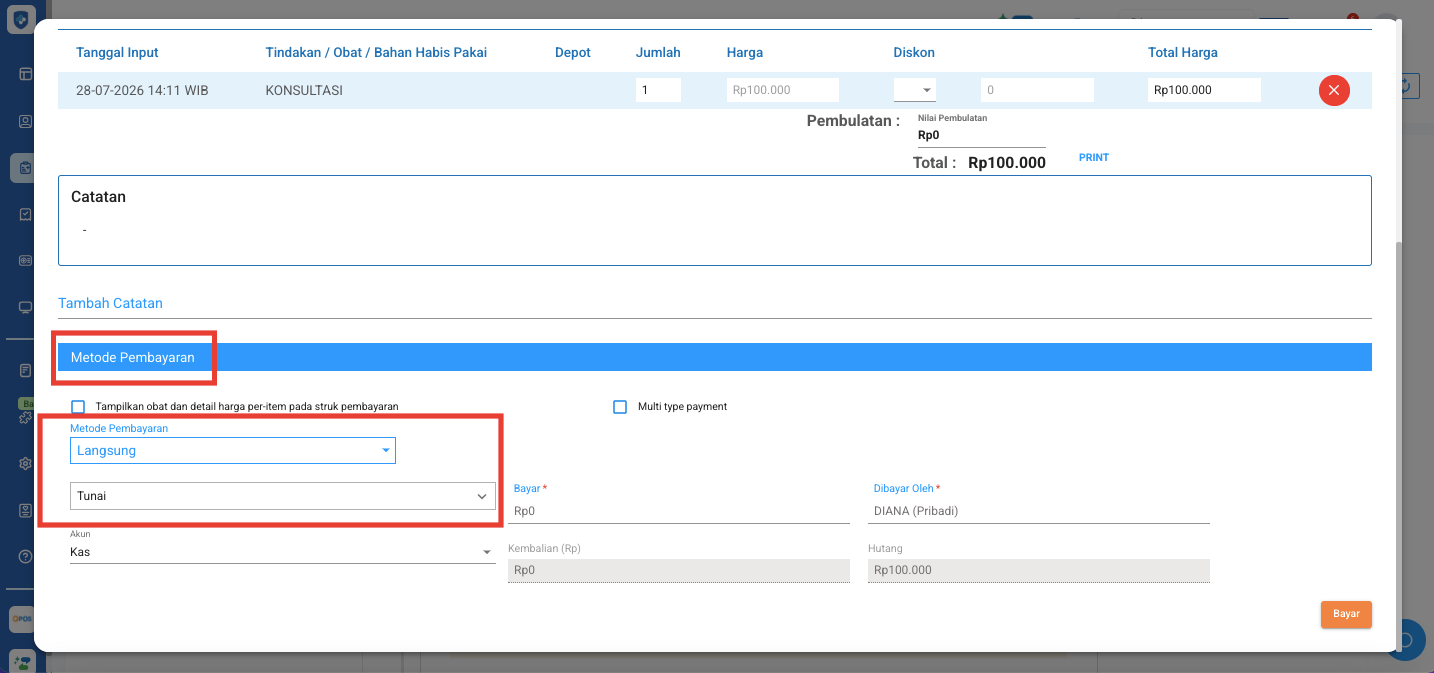
Task: Expand the Metode Pembayaran Langsung dropdown
Action: (x=233, y=451)
